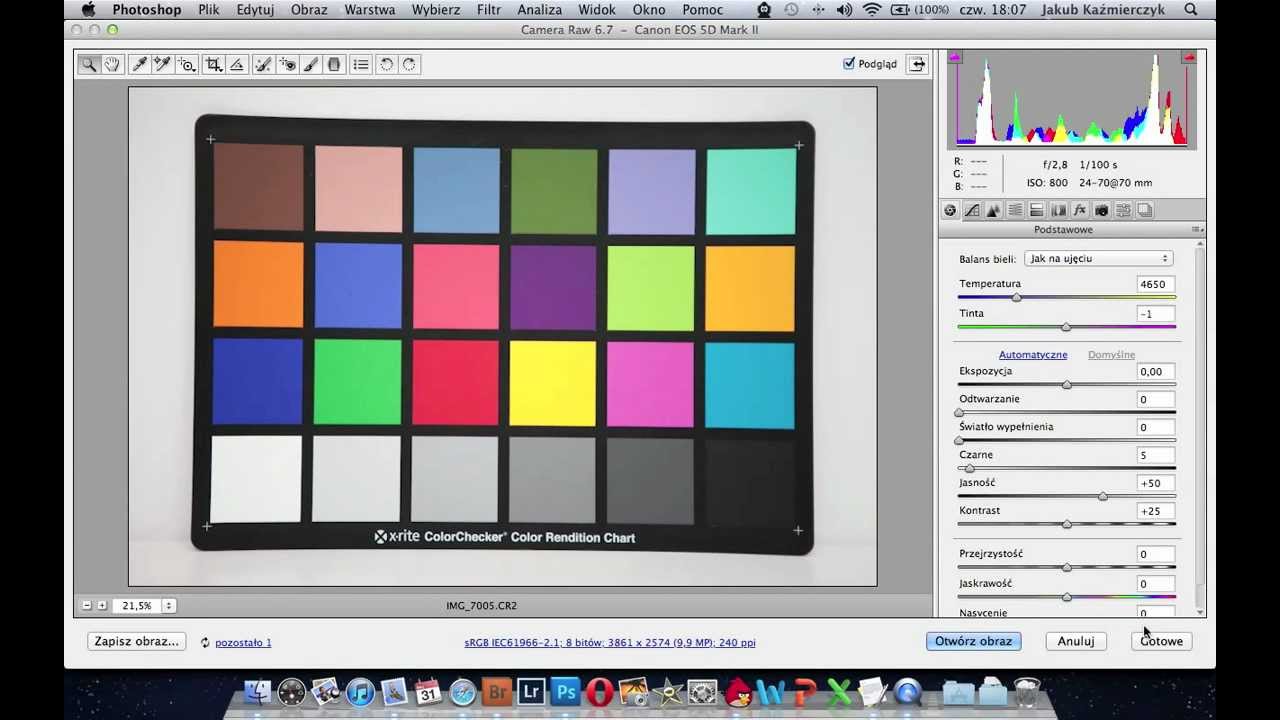This screenshot has height=720, width=1280.
Task: Open the Okno menu
Action: coord(649,10)
